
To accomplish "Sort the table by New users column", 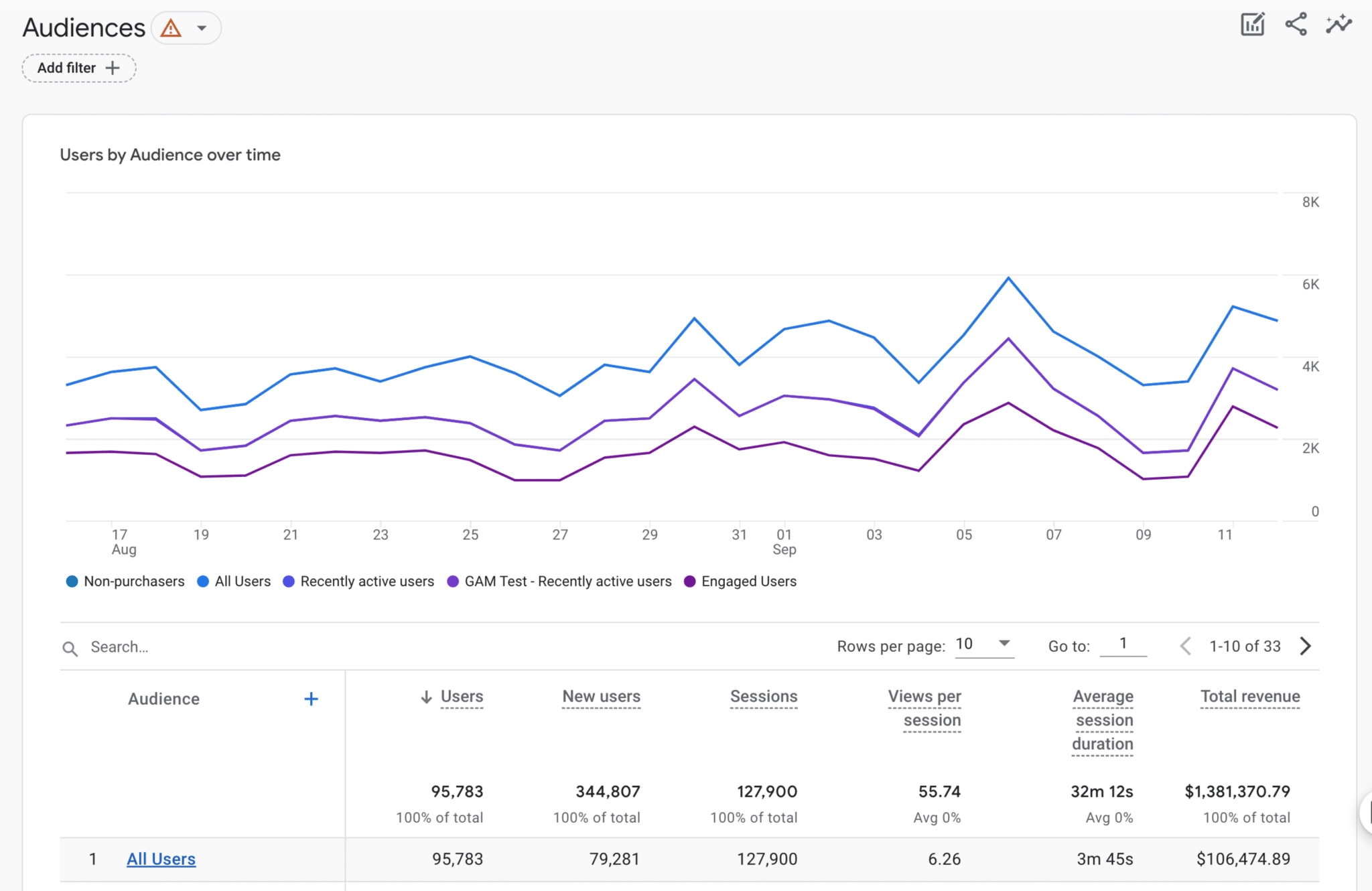I will point(601,697).
